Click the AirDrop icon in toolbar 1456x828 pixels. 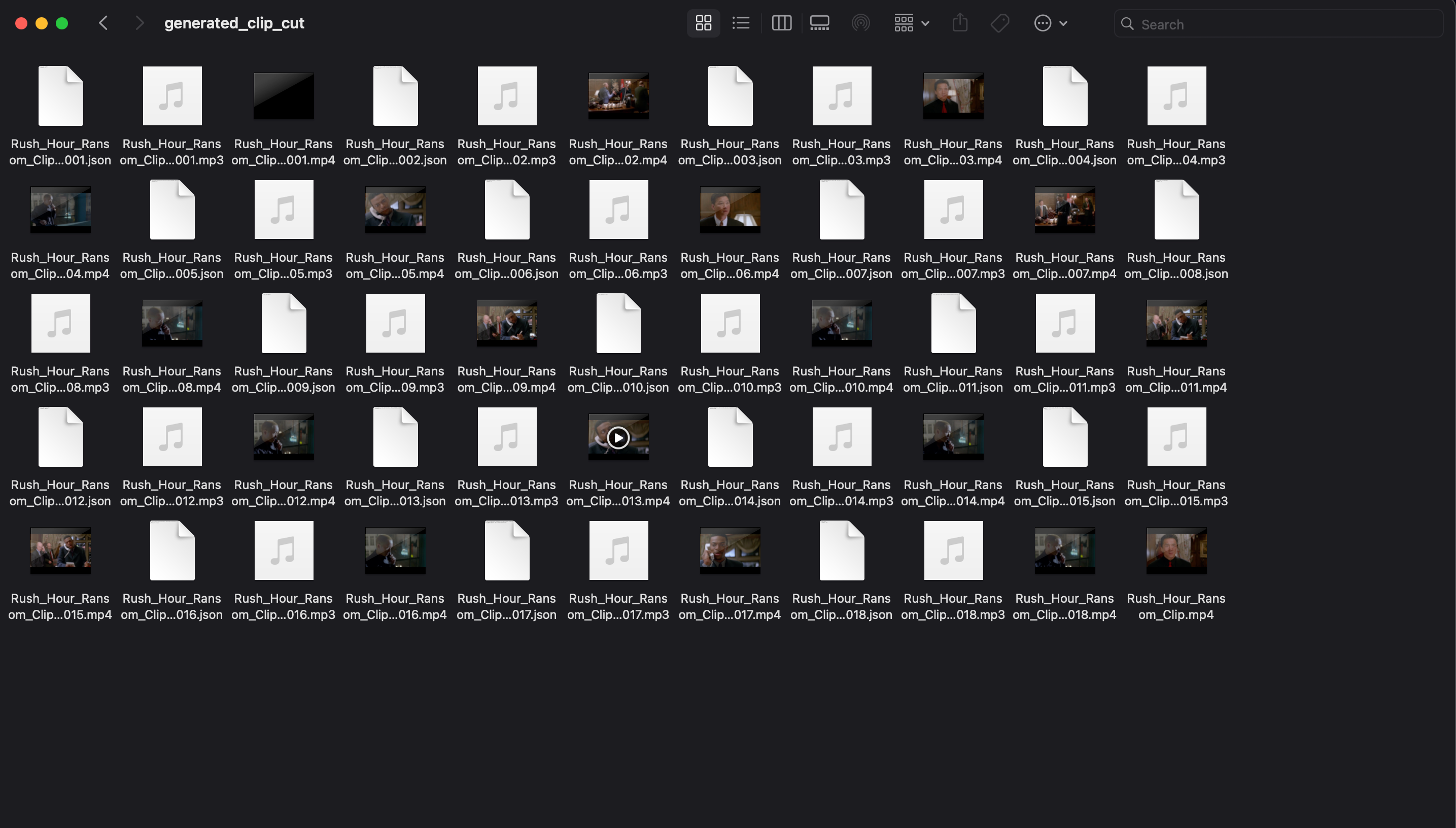[861, 23]
